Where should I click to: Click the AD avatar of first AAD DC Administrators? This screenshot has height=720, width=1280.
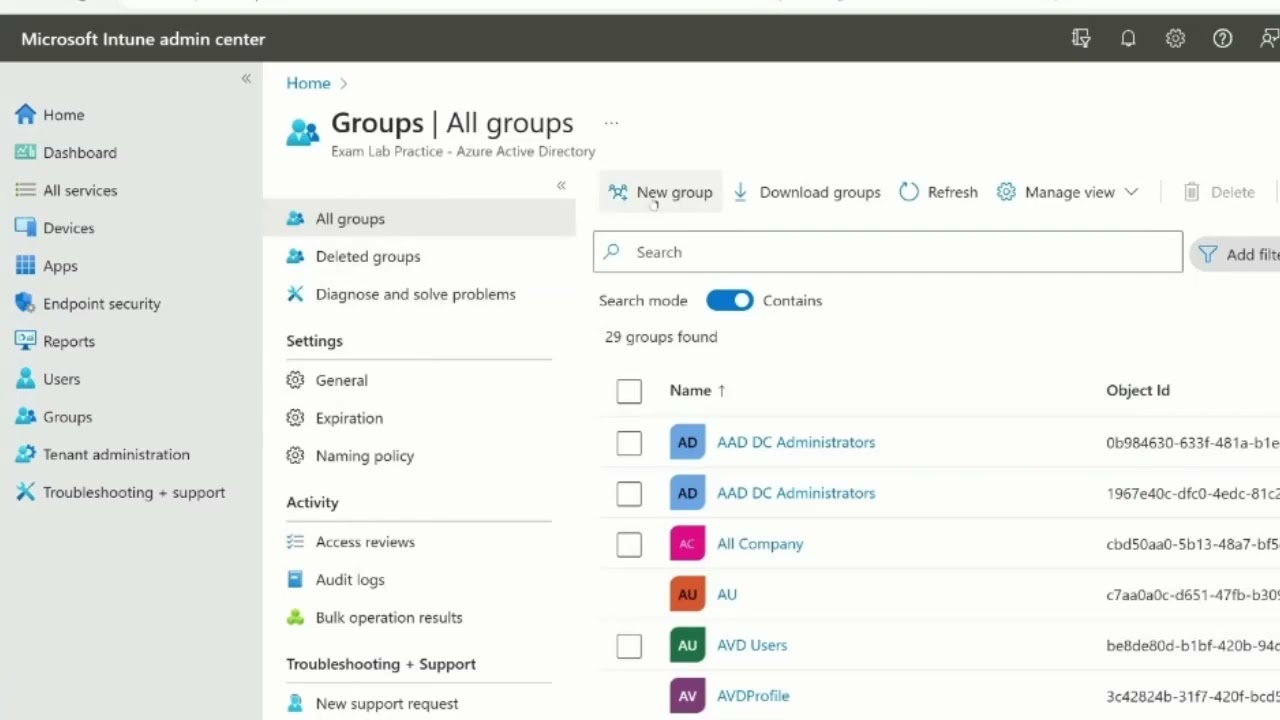click(687, 442)
